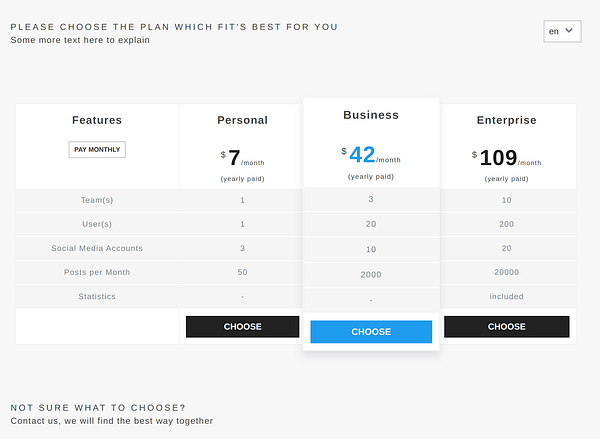Choose the Personal plan
This screenshot has height=439, width=600.
(242, 327)
